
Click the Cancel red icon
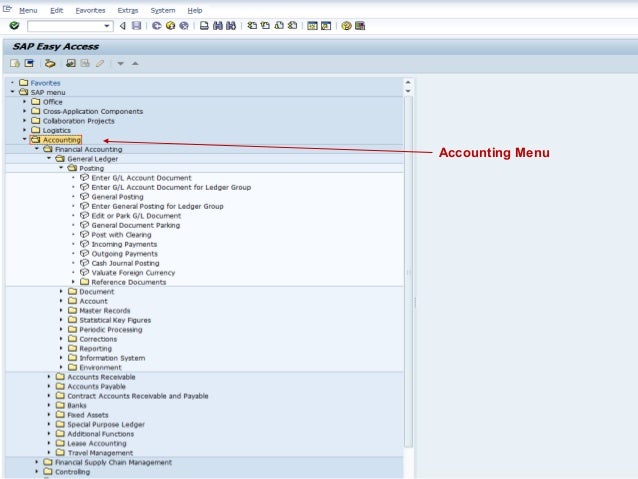coord(184,26)
